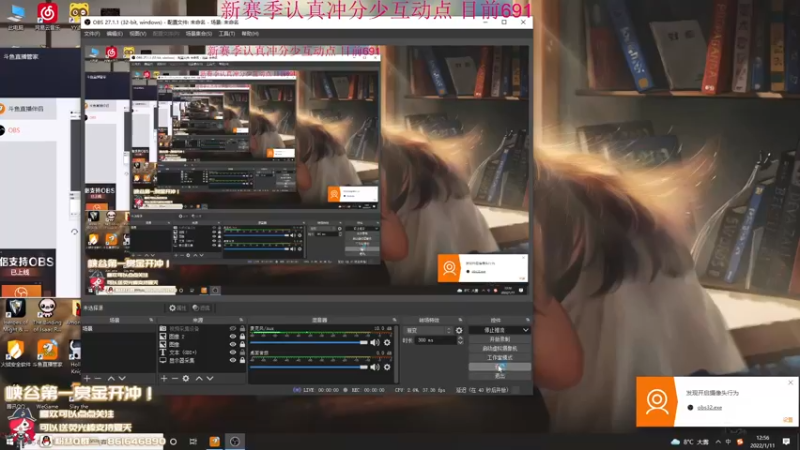This screenshot has height=450, width=800.
Task: Click the mixer dock vertical scrollbar
Action: tap(396, 354)
